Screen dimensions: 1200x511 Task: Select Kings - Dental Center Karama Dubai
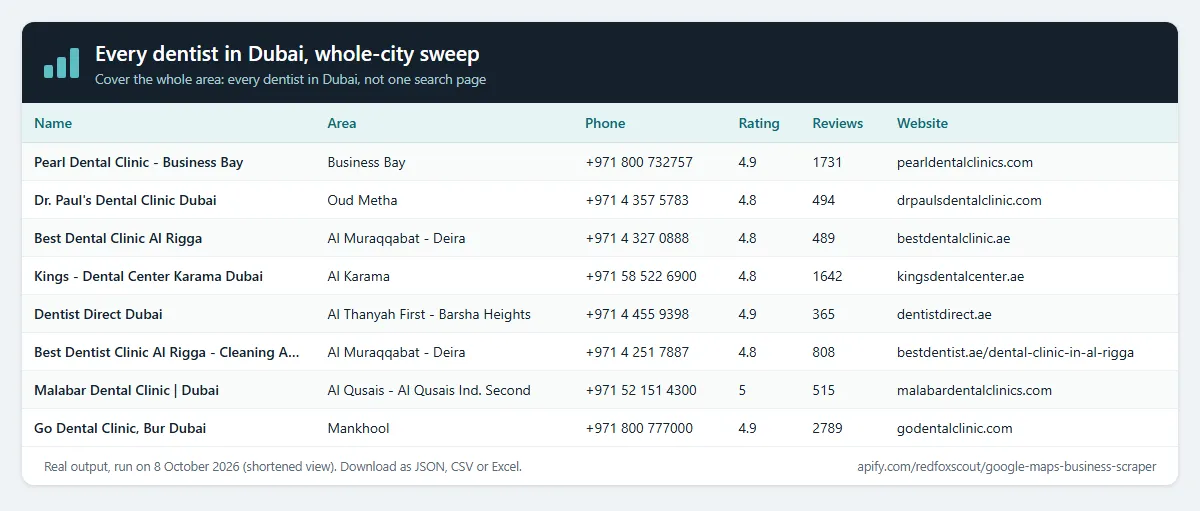pyautogui.click(x=148, y=276)
